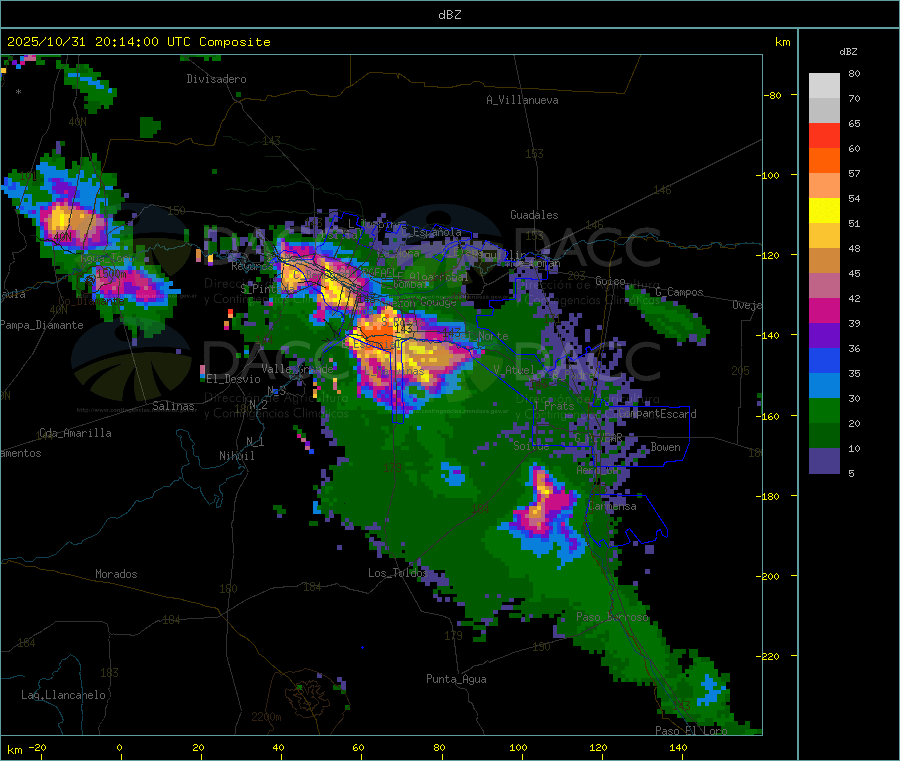
Task: Click the 140 tick on the horizontal km axis
Action: click(678, 747)
